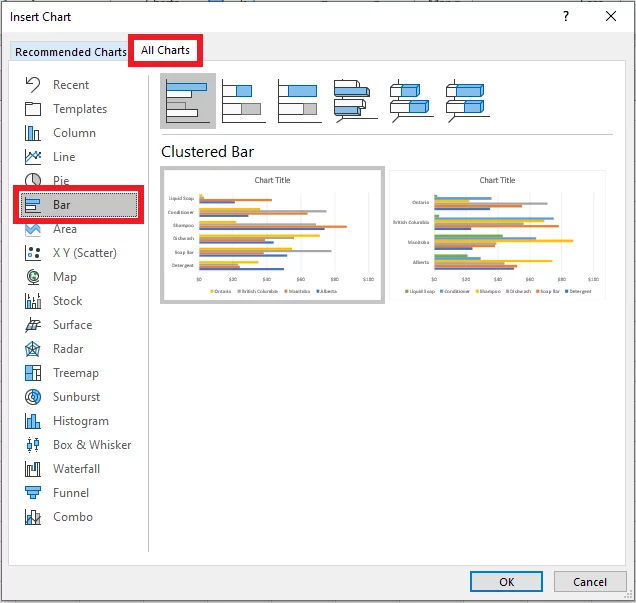Select the Box & Whisker chart type

91,445
